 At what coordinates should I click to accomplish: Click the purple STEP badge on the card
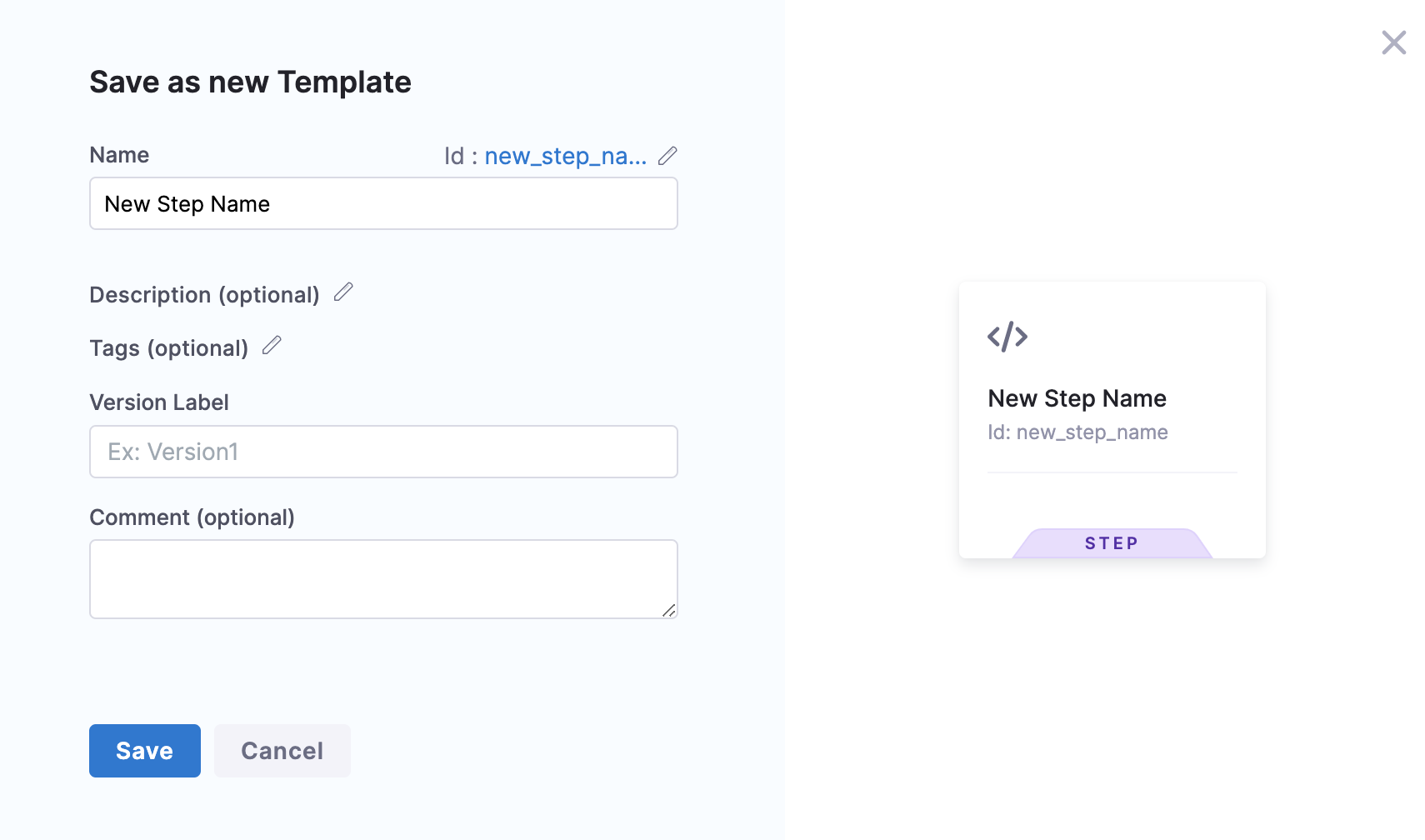1112,543
